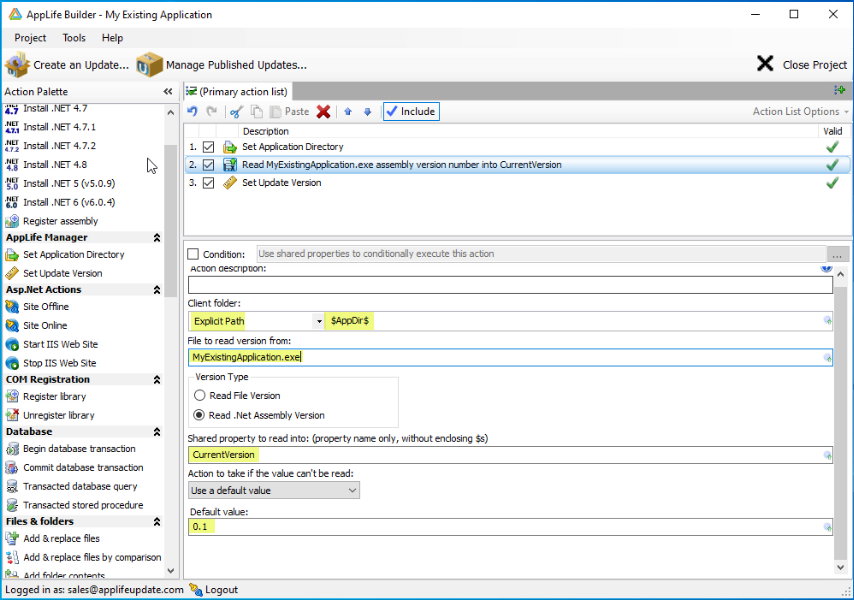Collapse the AppLife Manager group
This screenshot has width=854, height=600.
(x=157, y=237)
